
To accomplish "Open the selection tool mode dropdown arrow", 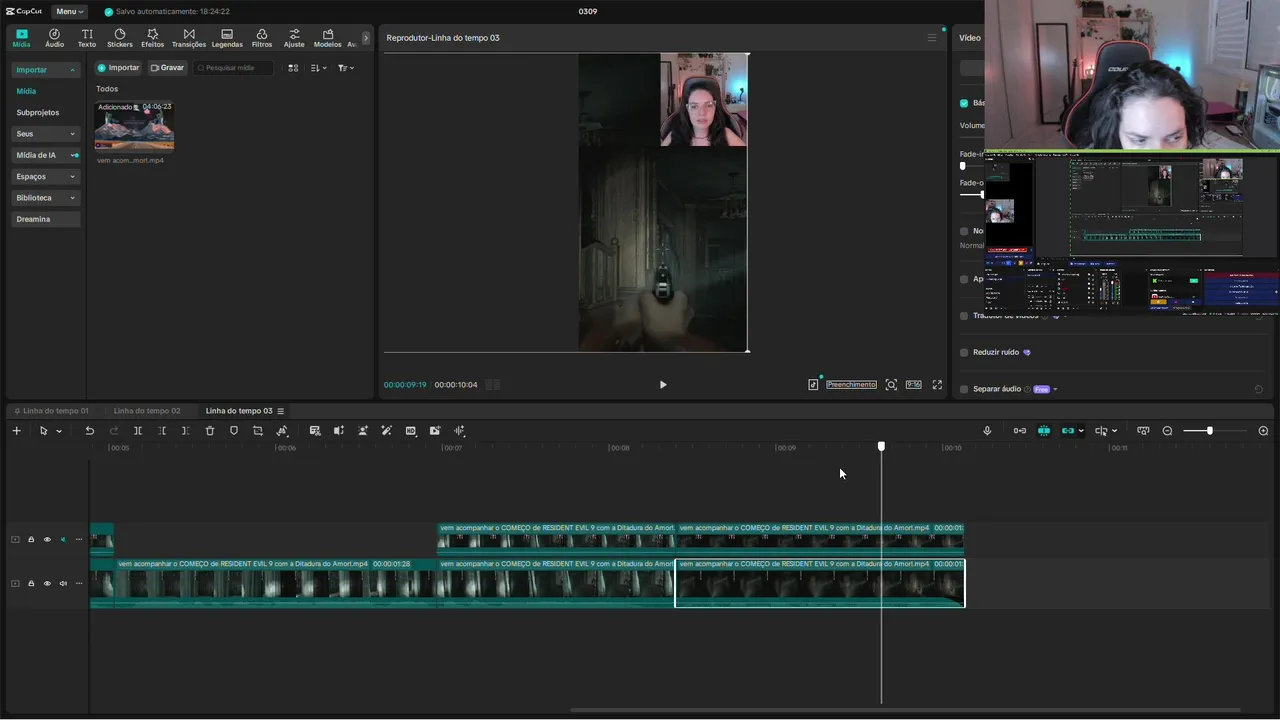I will pyautogui.click(x=59, y=431).
